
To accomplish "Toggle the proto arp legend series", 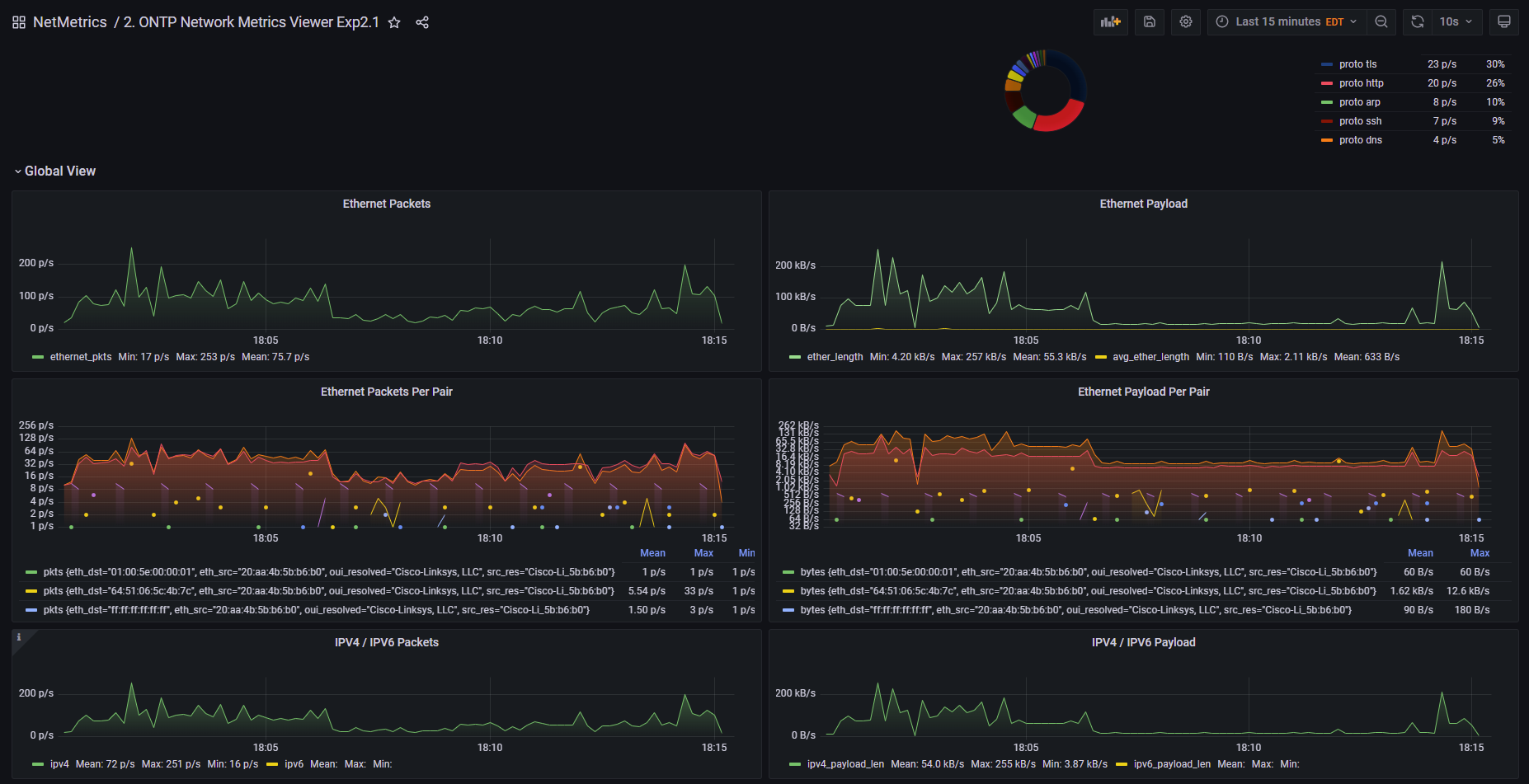I will pos(1360,102).
